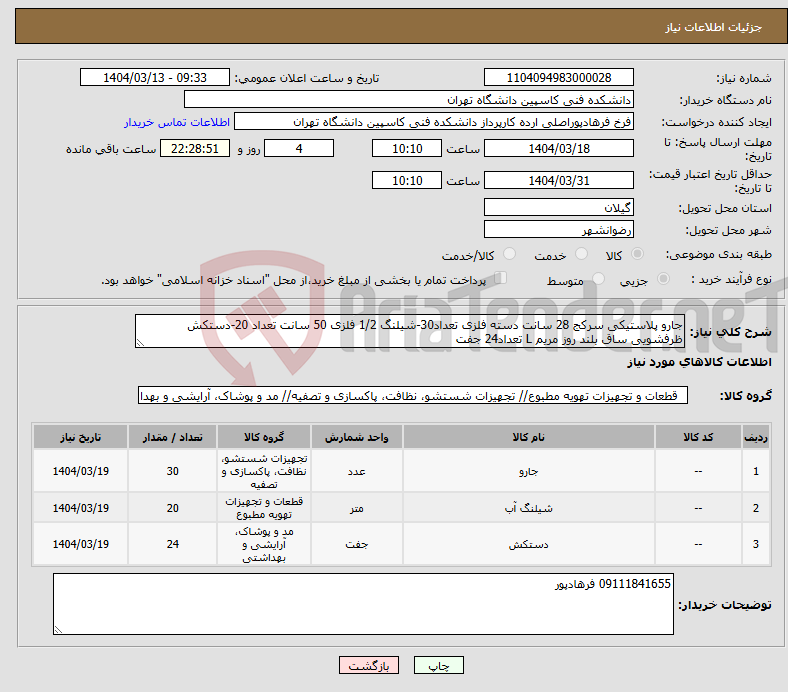Click the remaining time field 22:28:51
Image resolution: width=788 pixels, height=692 pixels.
[x=195, y=148]
